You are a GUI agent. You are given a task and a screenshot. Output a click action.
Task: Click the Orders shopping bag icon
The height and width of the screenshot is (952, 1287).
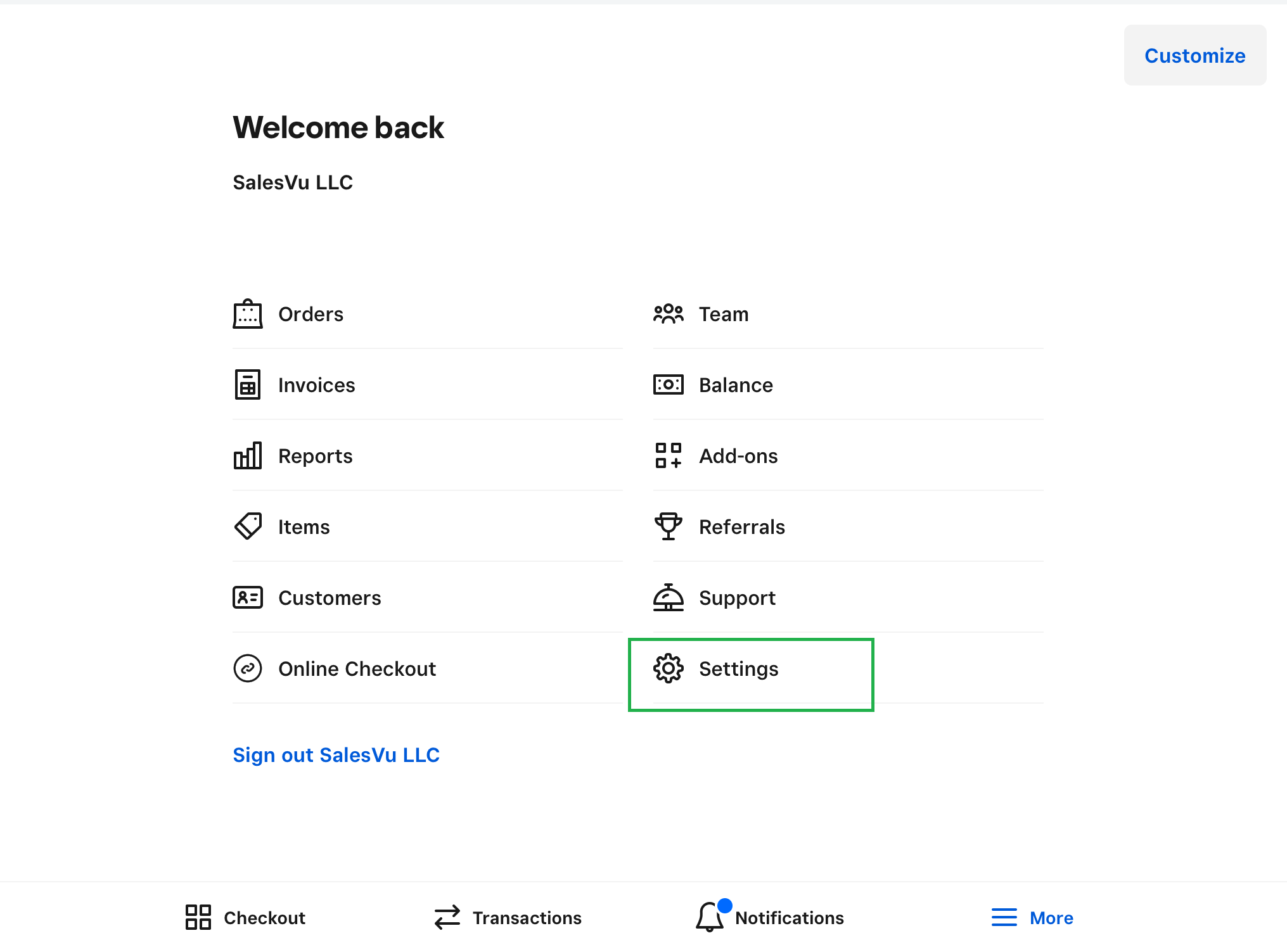pos(247,314)
